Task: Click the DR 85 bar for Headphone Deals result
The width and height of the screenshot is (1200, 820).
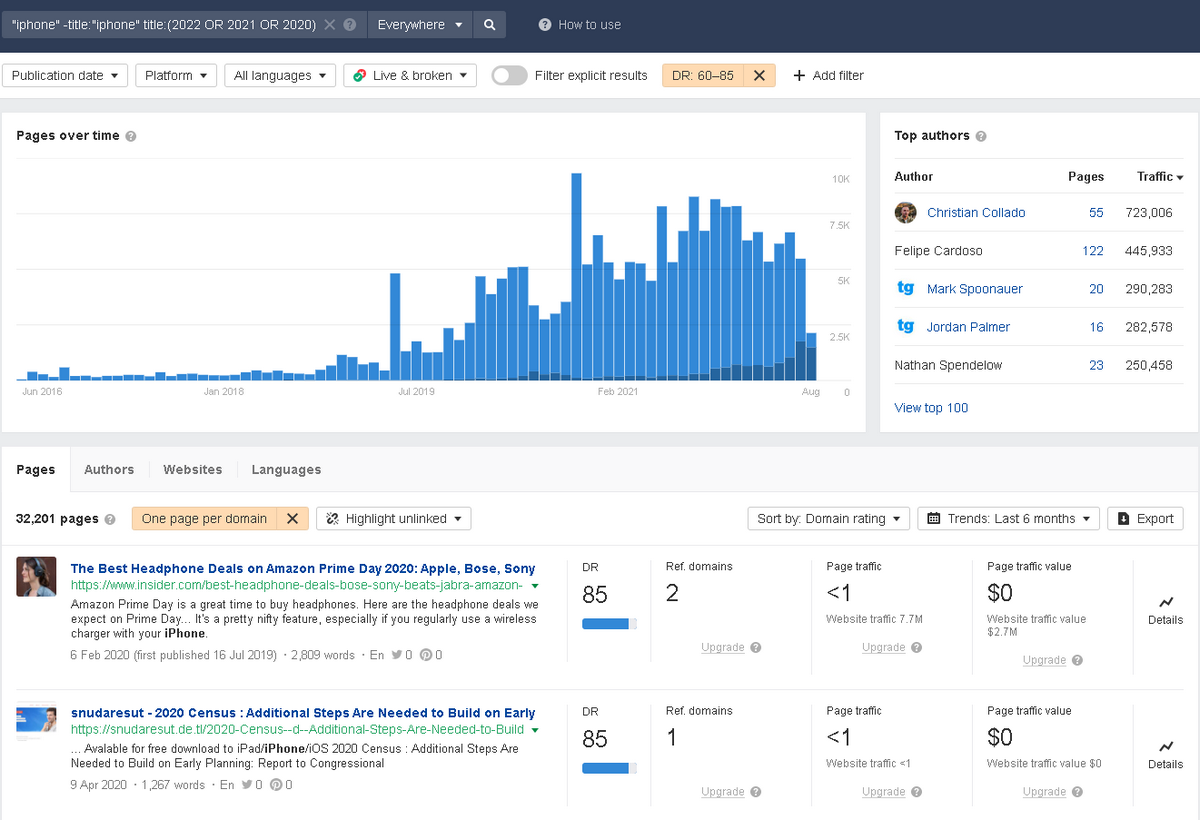Action: click(x=609, y=624)
